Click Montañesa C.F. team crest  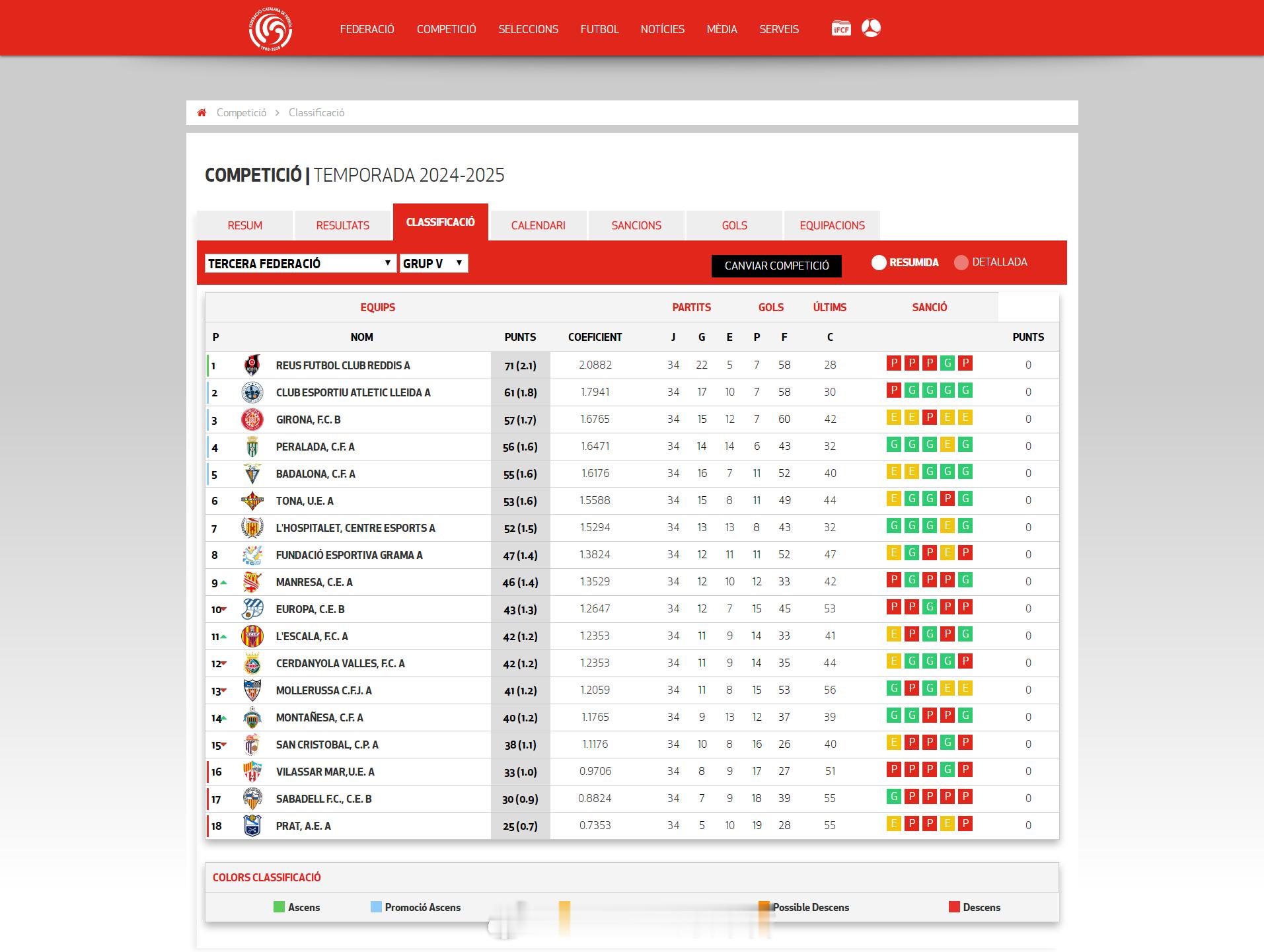coord(252,717)
